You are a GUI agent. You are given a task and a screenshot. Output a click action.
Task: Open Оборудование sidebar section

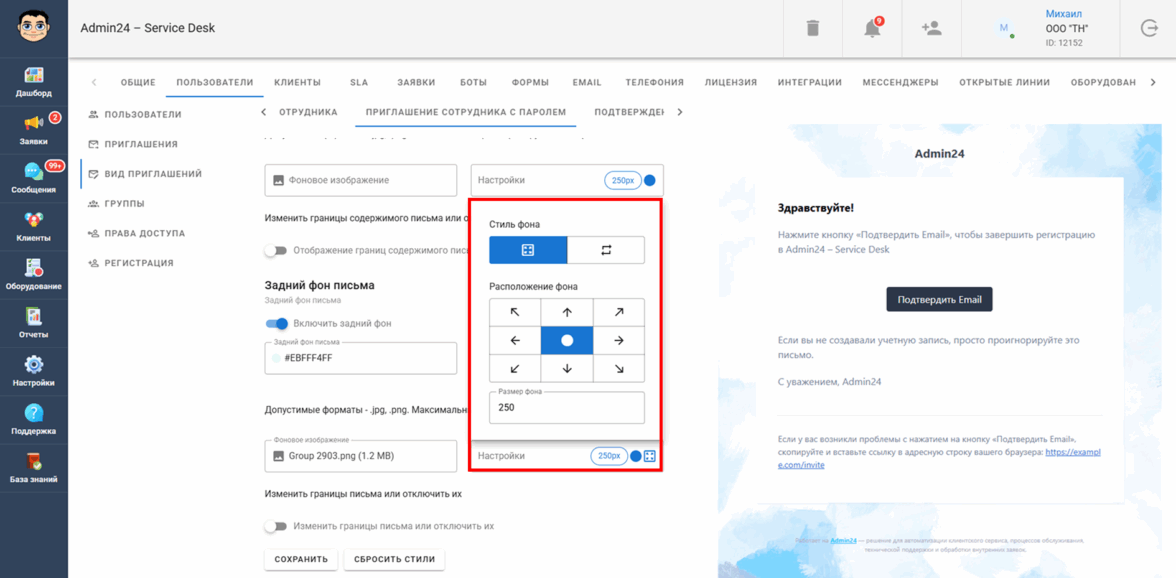coord(33,274)
